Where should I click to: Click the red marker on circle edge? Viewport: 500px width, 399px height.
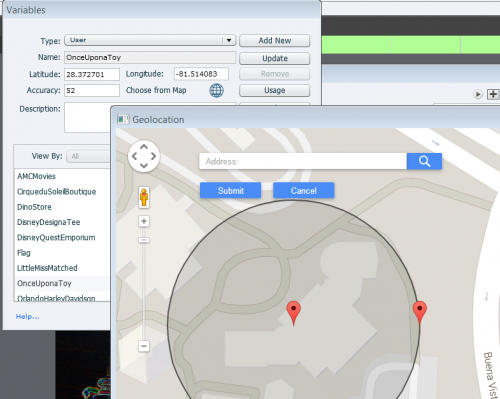pyautogui.click(x=420, y=313)
